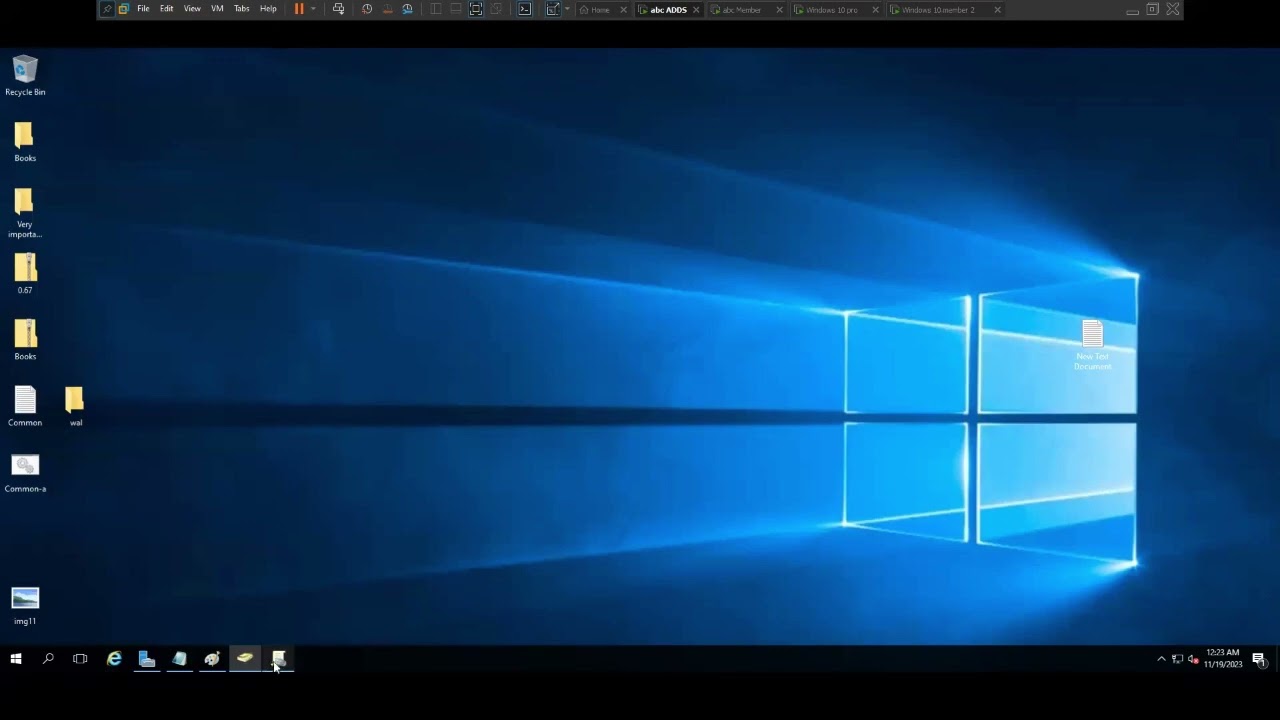Viewport: 1280px width, 720px height.
Task: Open the Edit menu
Action: pyautogui.click(x=166, y=9)
